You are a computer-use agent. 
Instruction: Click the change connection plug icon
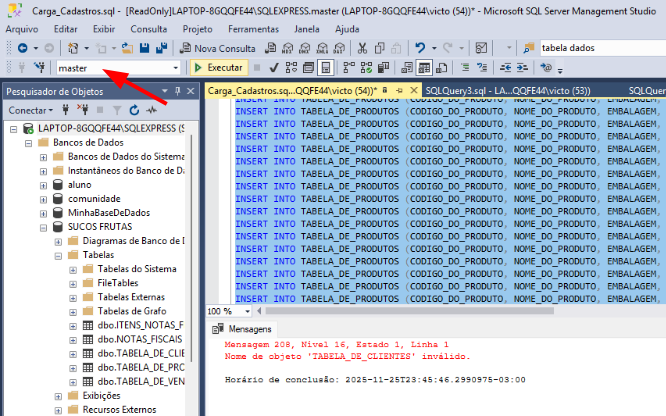(x=40, y=67)
